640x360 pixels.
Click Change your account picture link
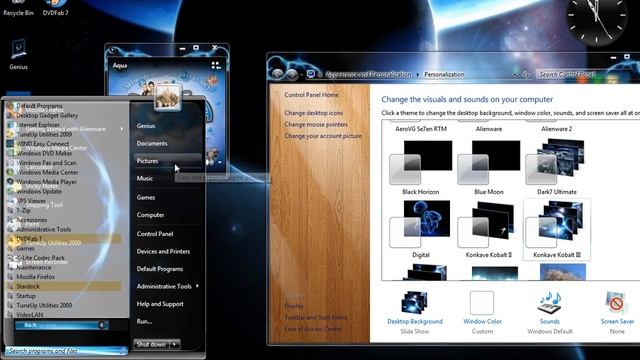(x=323, y=136)
